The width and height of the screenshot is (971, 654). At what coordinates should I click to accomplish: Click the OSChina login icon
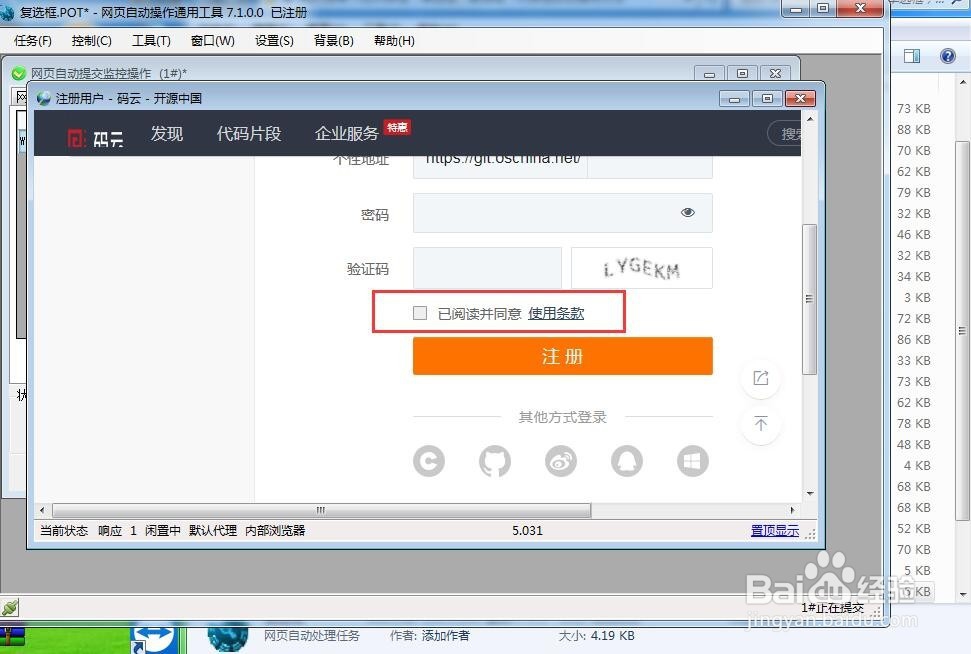pyautogui.click(x=428, y=461)
